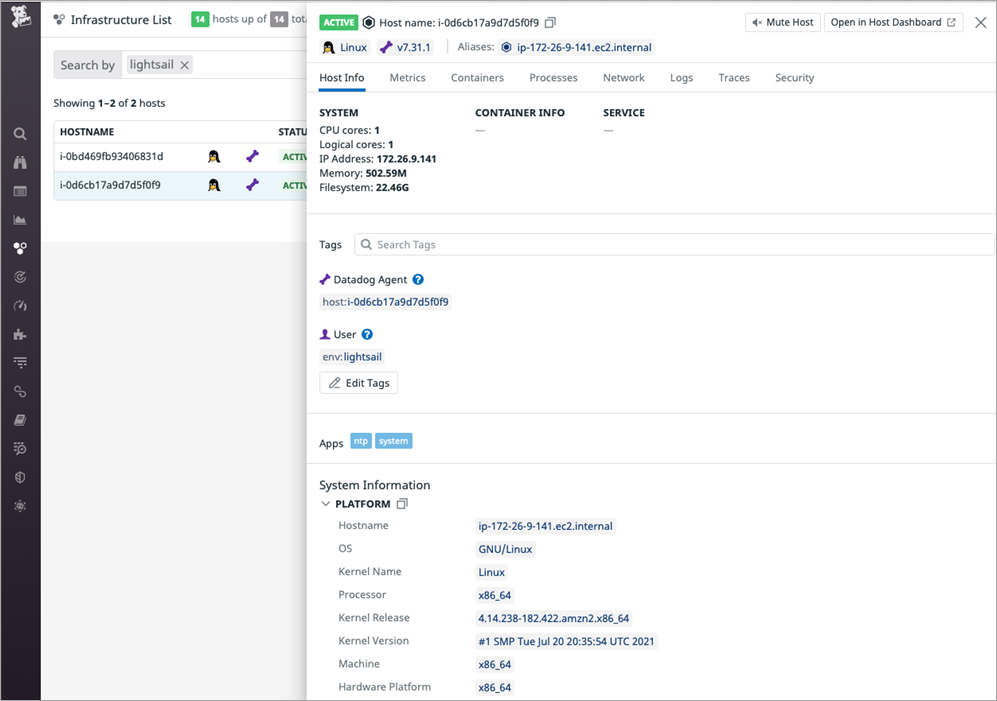Viewport: 997px width, 701px height.
Task: Click the ACTIVE status badge in panel header
Action: (x=339, y=23)
